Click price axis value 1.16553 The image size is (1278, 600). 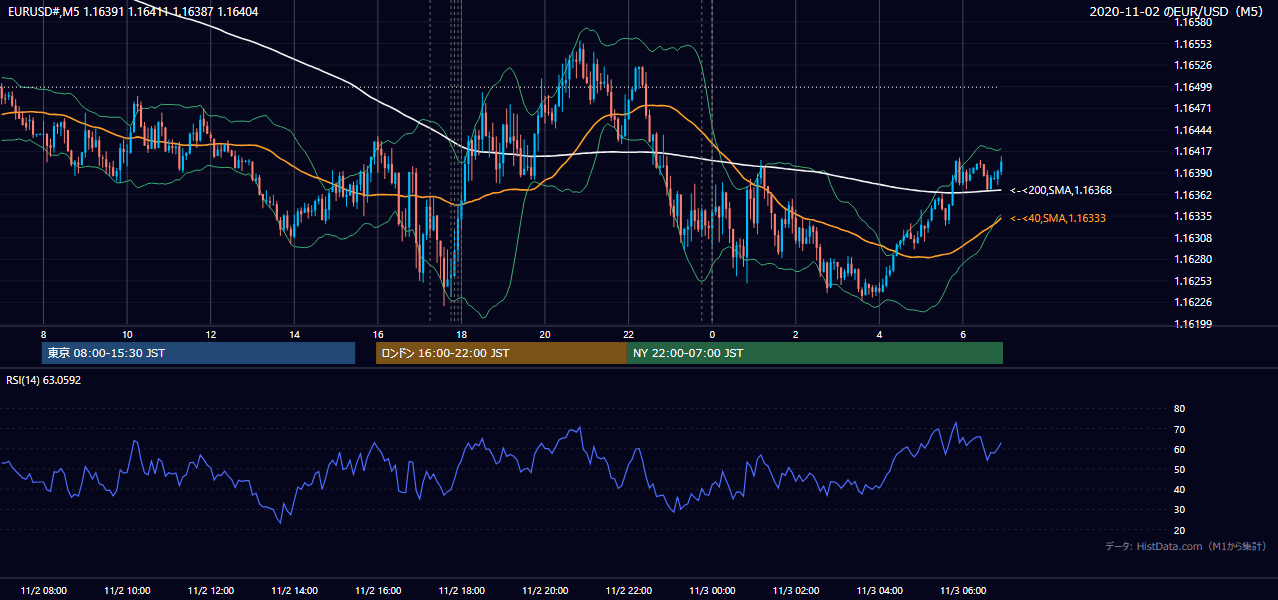pyautogui.click(x=1193, y=44)
